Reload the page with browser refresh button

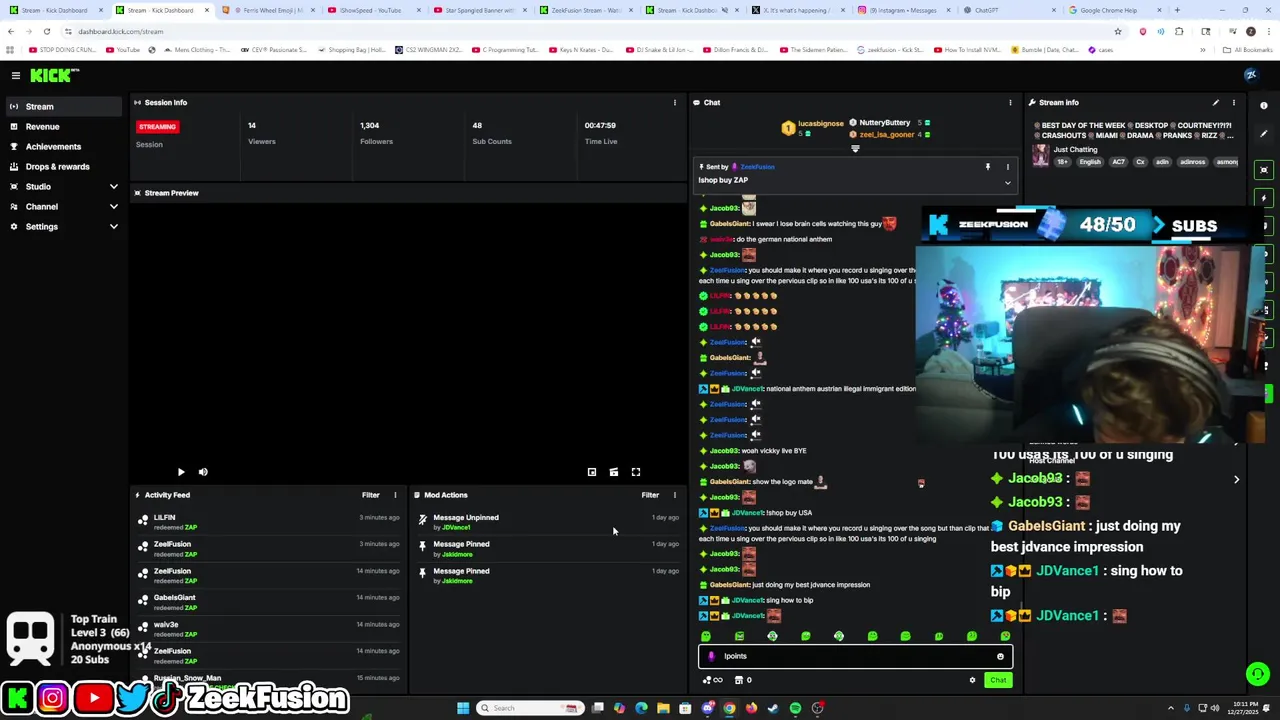click(46, 31)
